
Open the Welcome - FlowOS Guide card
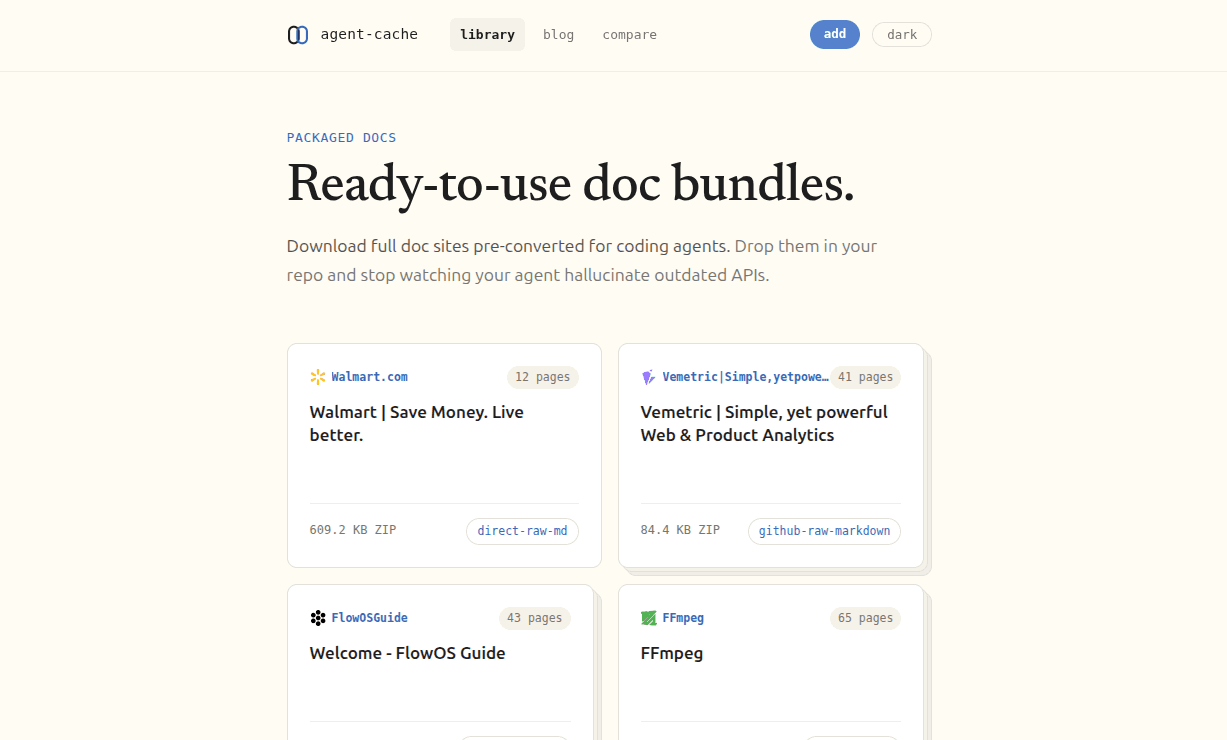pos(440,662)
